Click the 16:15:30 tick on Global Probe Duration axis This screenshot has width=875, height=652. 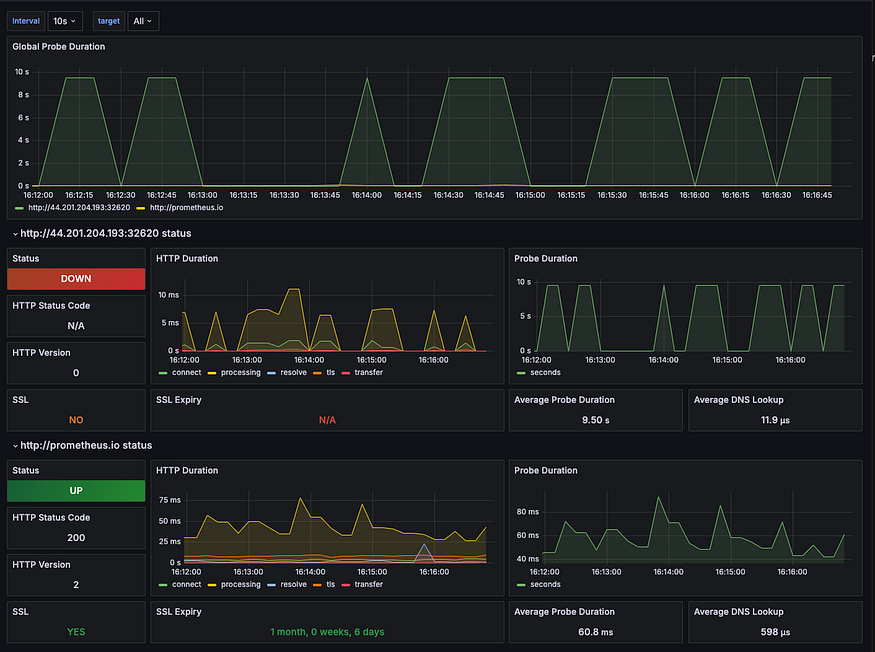tap(612, 195)
